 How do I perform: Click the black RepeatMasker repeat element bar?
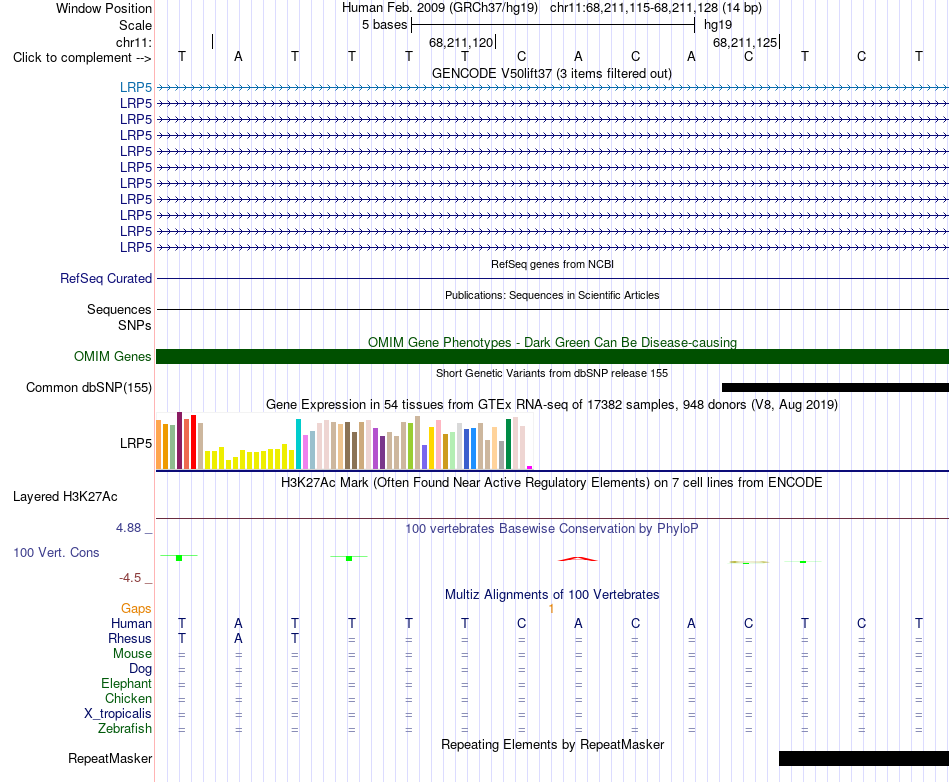(863, 758)
